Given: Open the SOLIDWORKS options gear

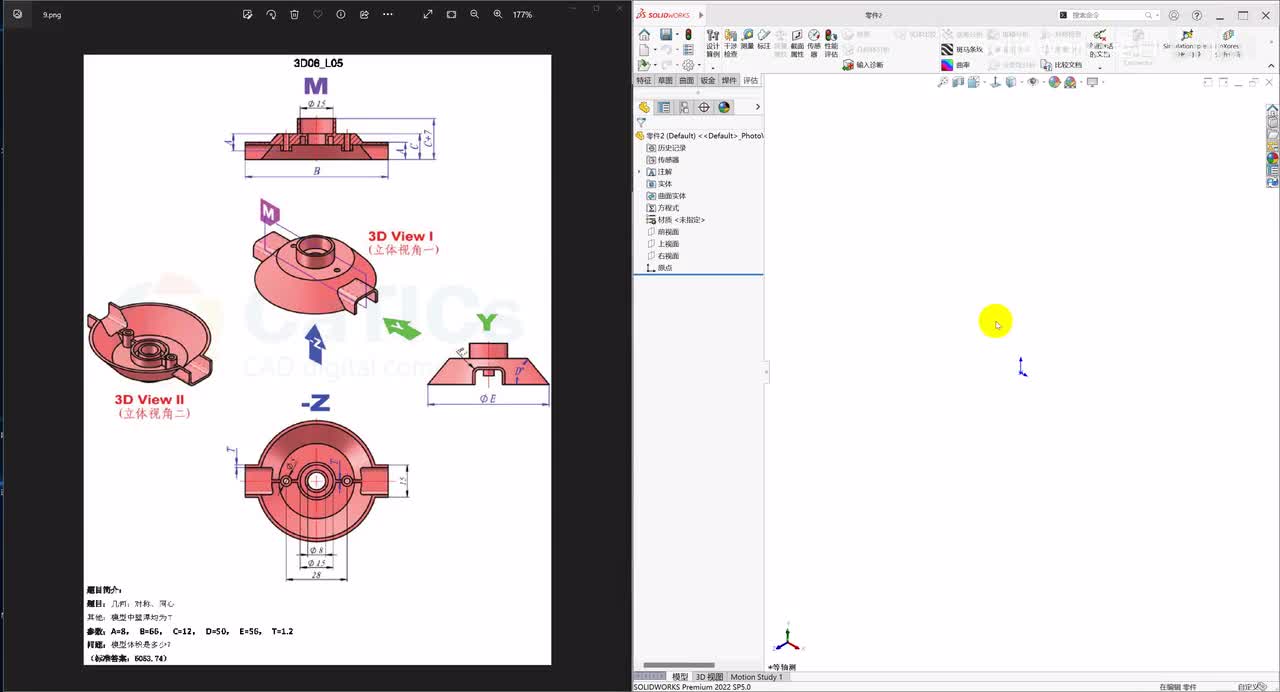Looking at the screenshot, I should coord(687,65).
